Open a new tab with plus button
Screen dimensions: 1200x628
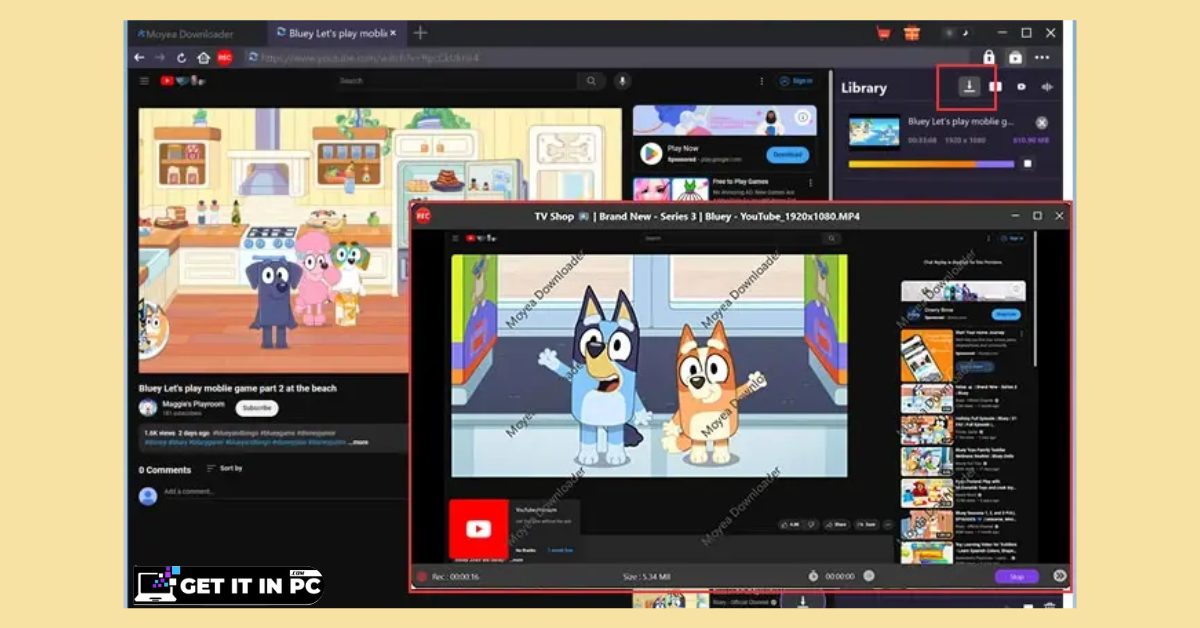(420, 33)
